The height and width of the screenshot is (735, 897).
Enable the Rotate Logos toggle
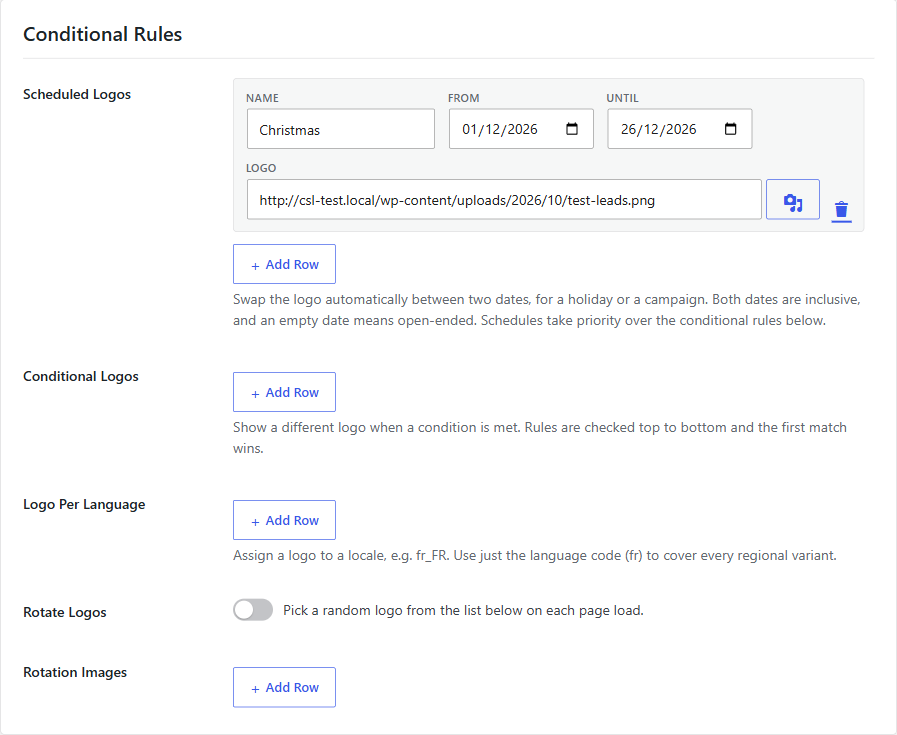(x=253, y=610)
